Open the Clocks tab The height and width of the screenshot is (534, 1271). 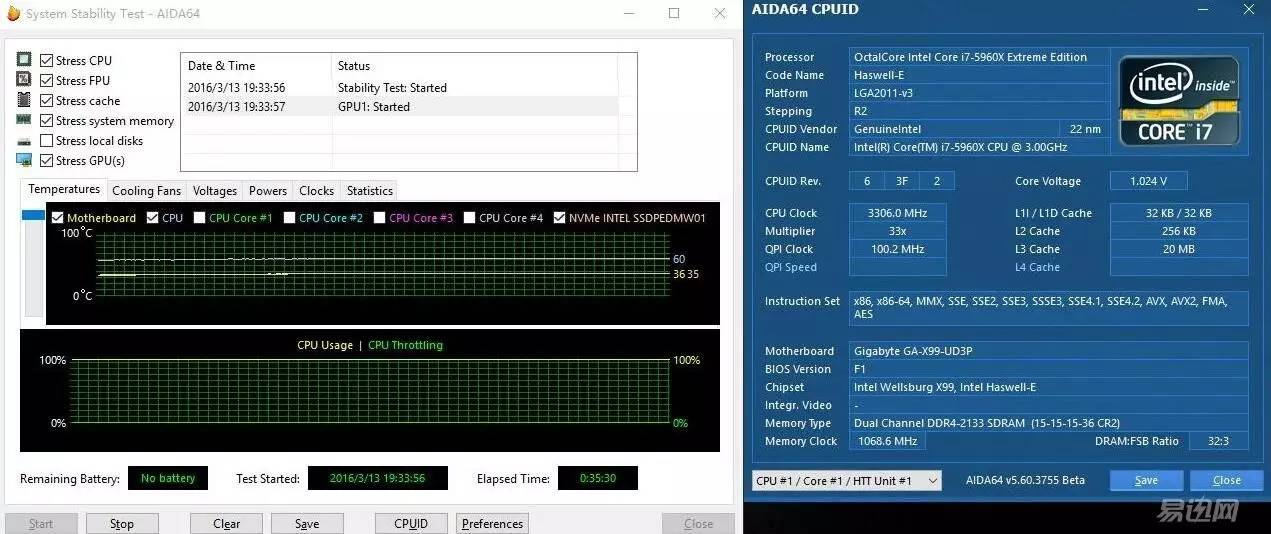point(317,190)
